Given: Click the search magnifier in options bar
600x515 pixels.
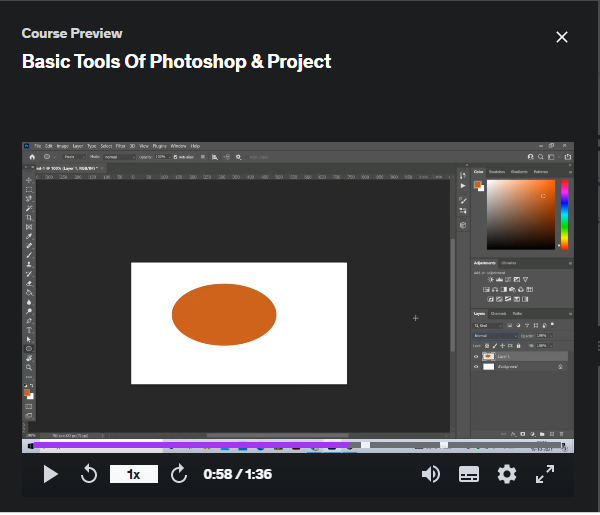Looking at the screenshot, I should [x=541, y=157].
